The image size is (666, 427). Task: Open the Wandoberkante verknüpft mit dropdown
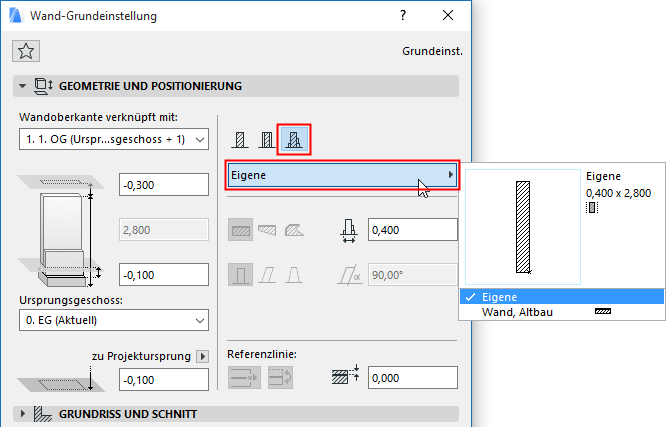[114, 138]
